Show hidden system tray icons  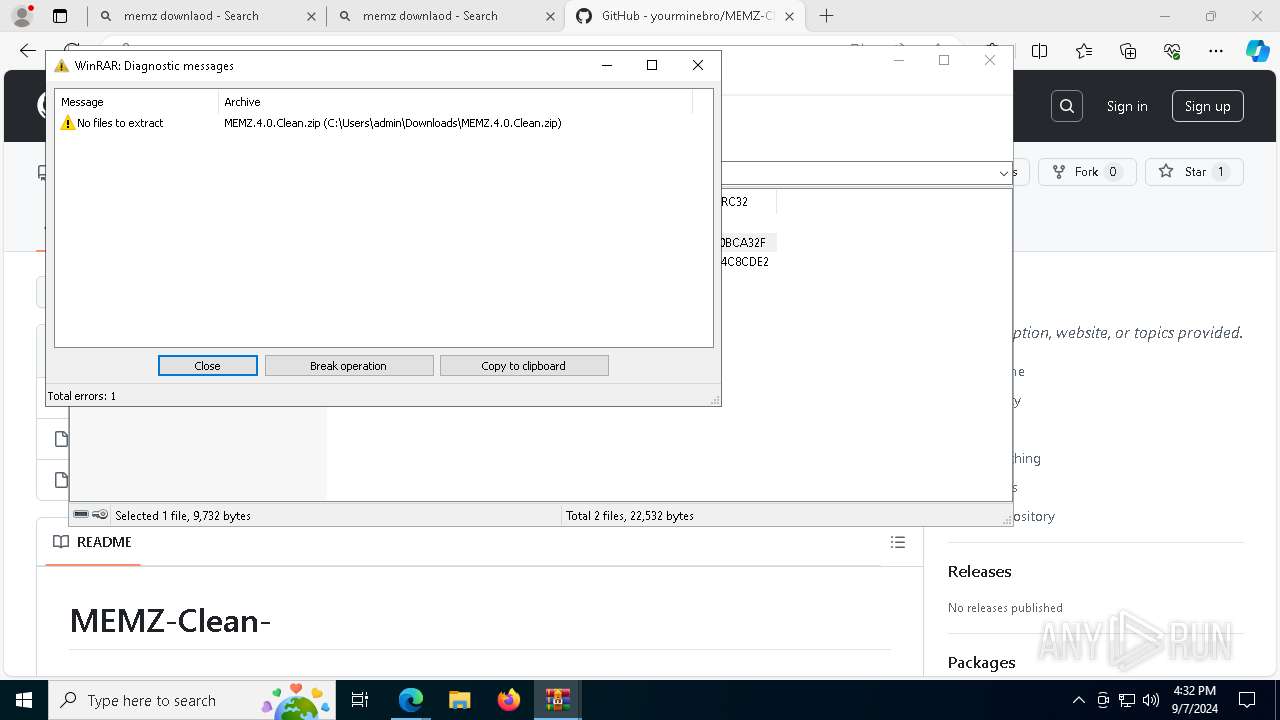[1078, 700]
